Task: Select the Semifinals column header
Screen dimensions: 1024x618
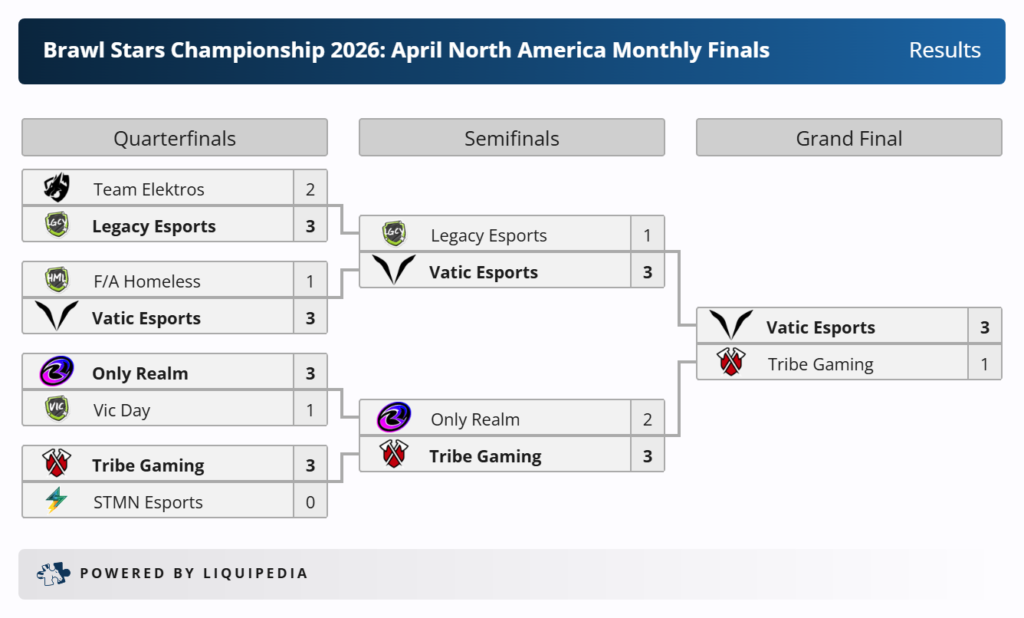Action: pos(512,138)
